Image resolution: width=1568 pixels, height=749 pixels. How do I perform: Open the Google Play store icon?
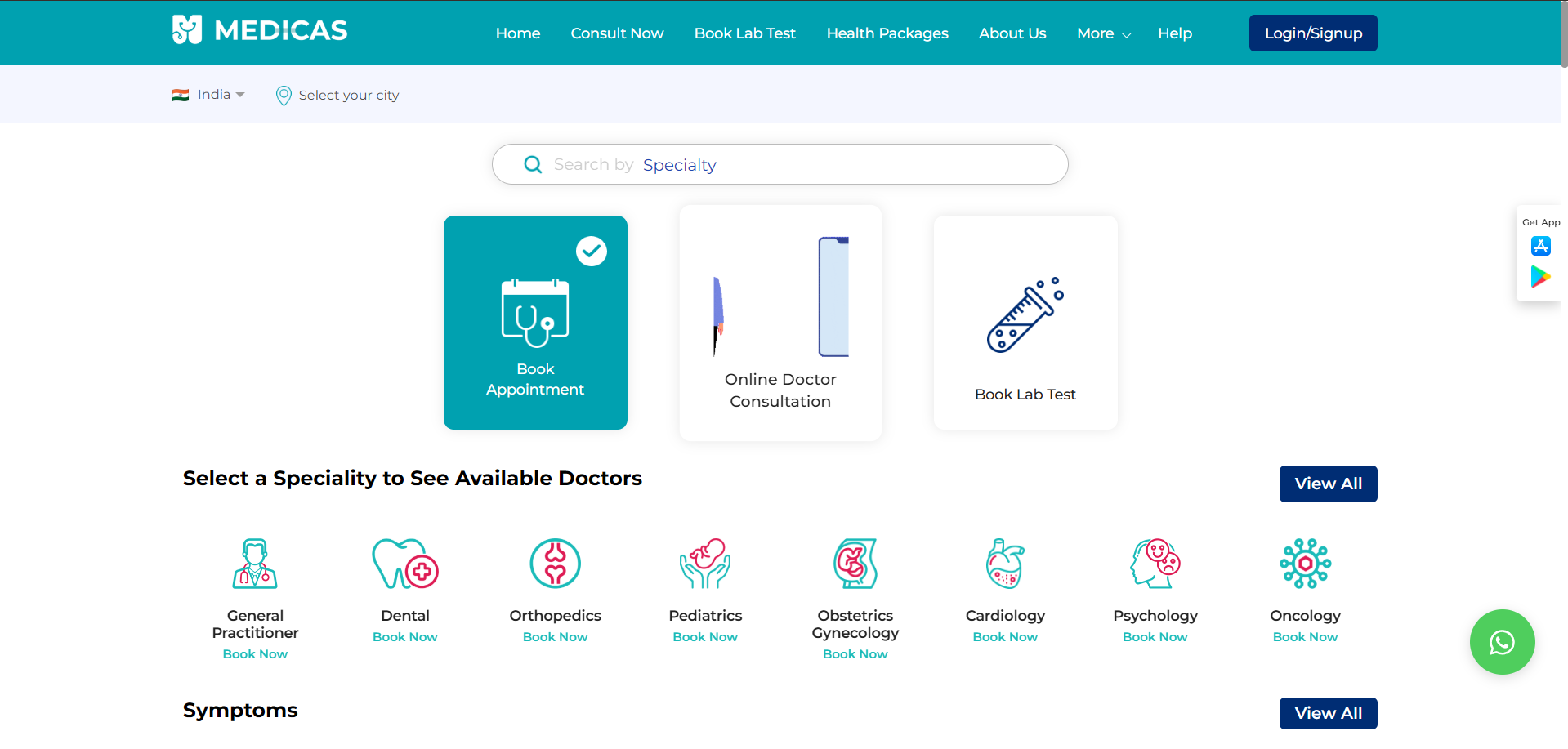coord(1540,278)
